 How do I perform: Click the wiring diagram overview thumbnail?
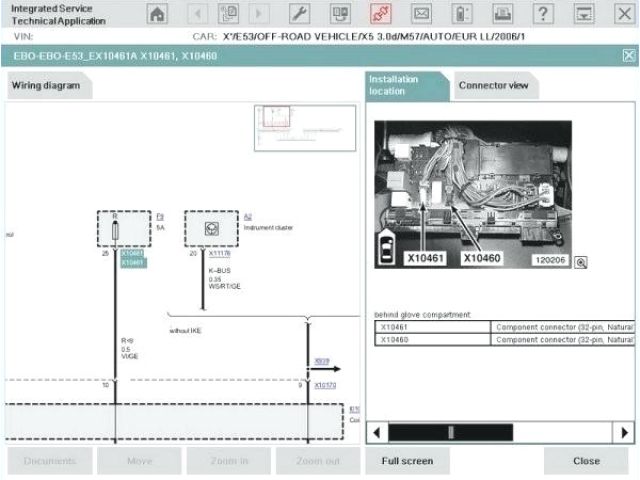(x=305, y=128)
